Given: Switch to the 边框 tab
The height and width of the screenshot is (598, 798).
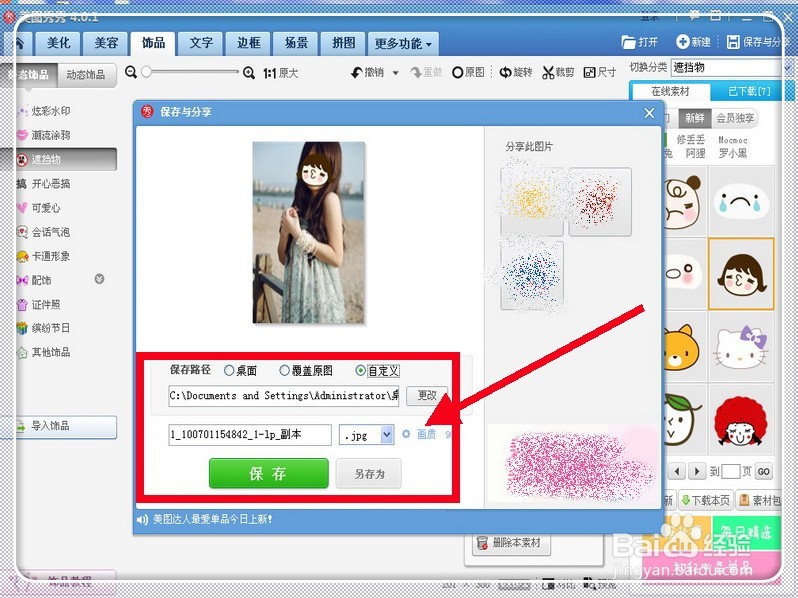Looking at the screenshot, I should coord(248,43).
